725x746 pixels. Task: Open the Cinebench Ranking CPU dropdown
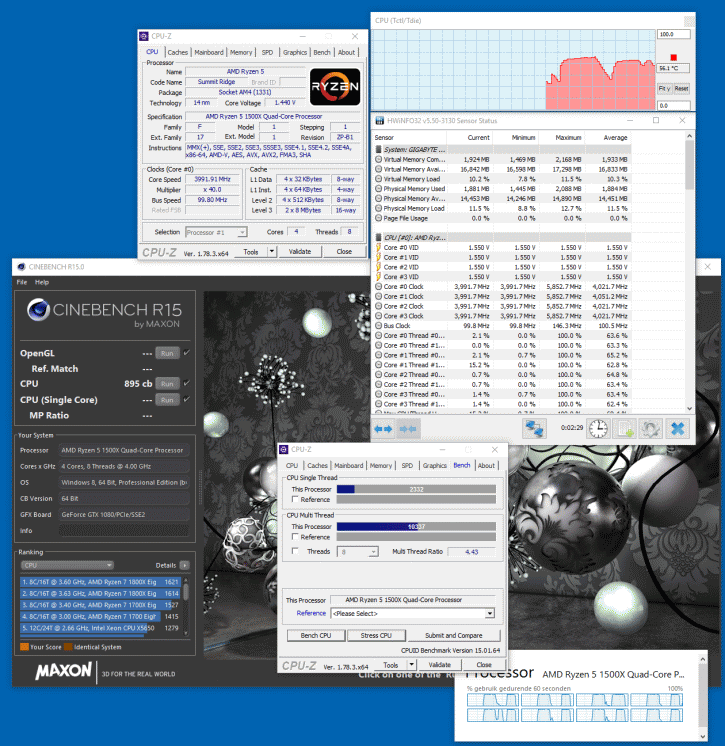(67, 565)
